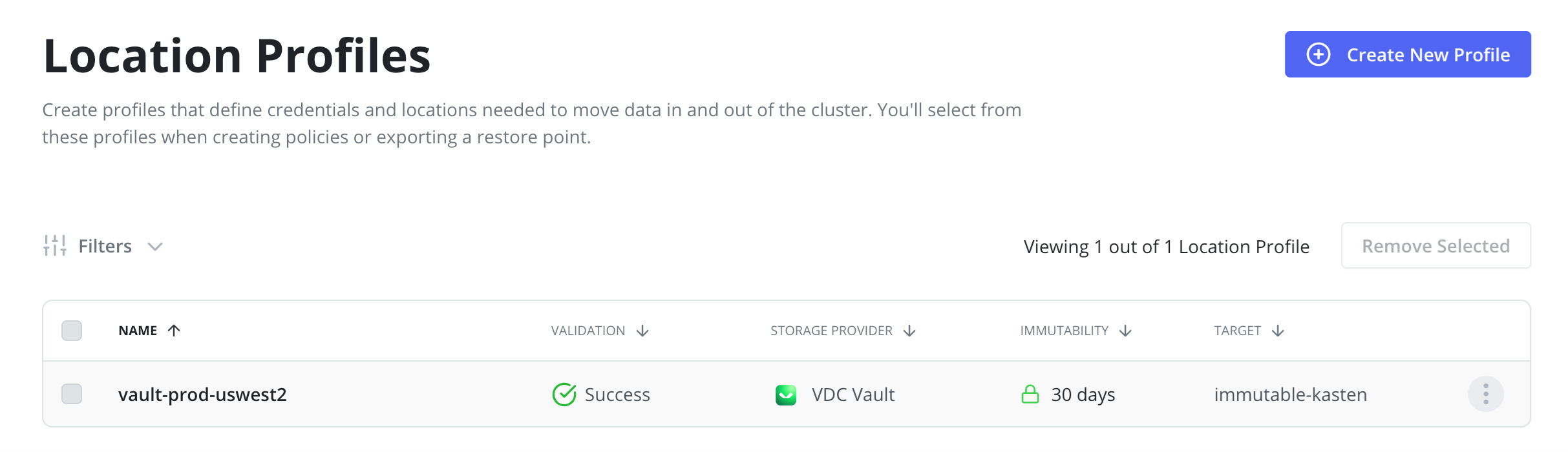Open the vault-prod-uswest2 profile name
Screen dimensions: 1568x452
coord(202,395)
